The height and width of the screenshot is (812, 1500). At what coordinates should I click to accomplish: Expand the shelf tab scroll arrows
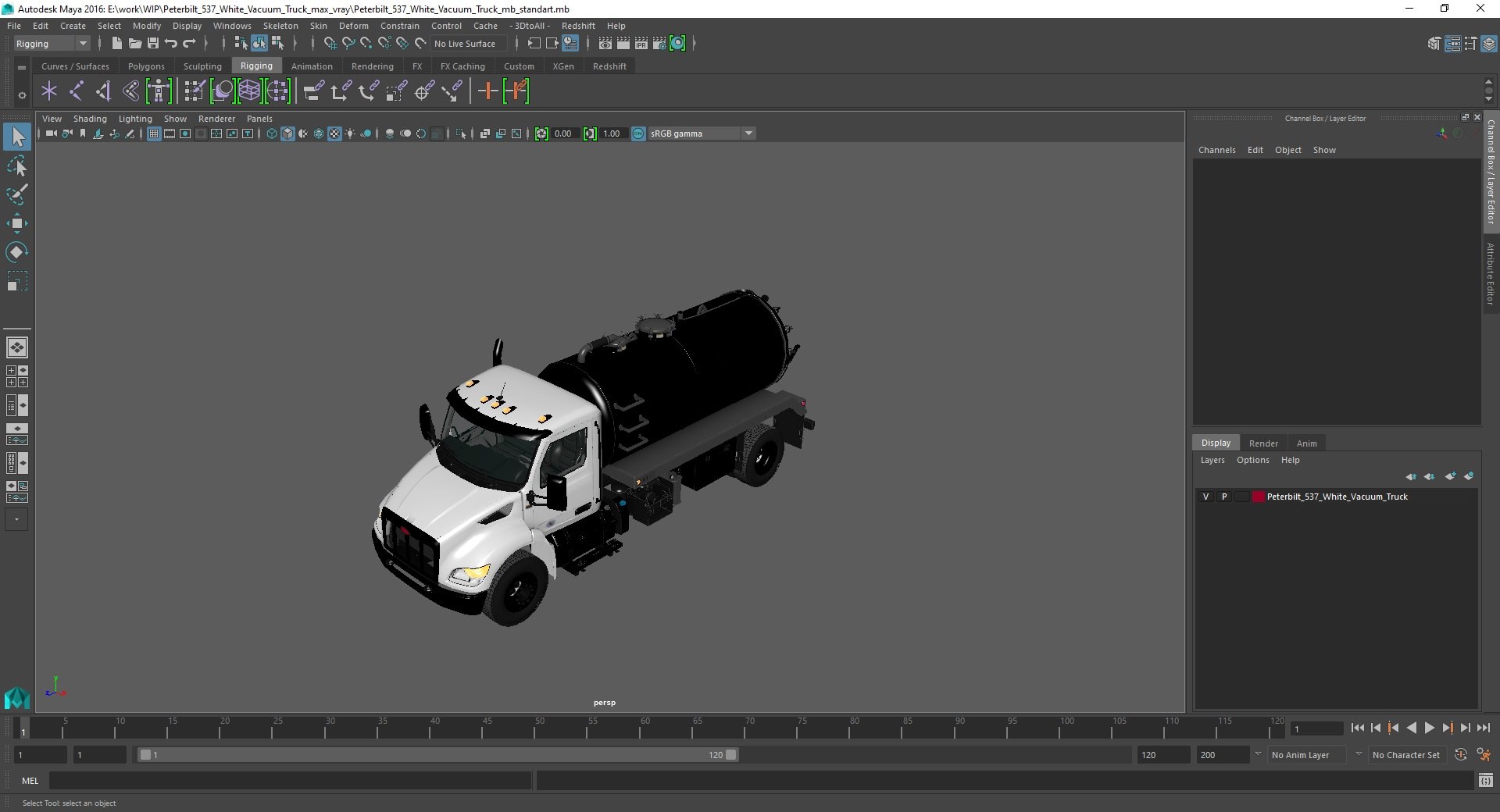point(1488,90)
